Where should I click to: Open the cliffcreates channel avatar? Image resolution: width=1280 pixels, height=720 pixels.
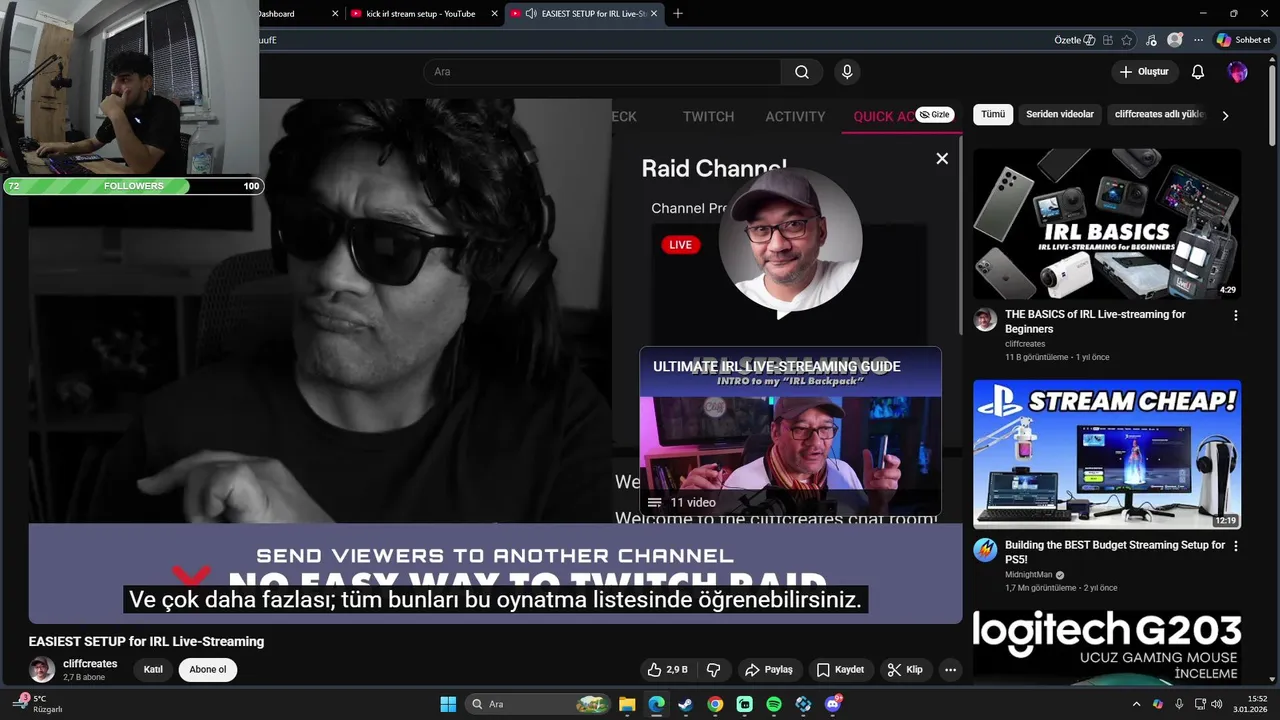click(42, 669)
